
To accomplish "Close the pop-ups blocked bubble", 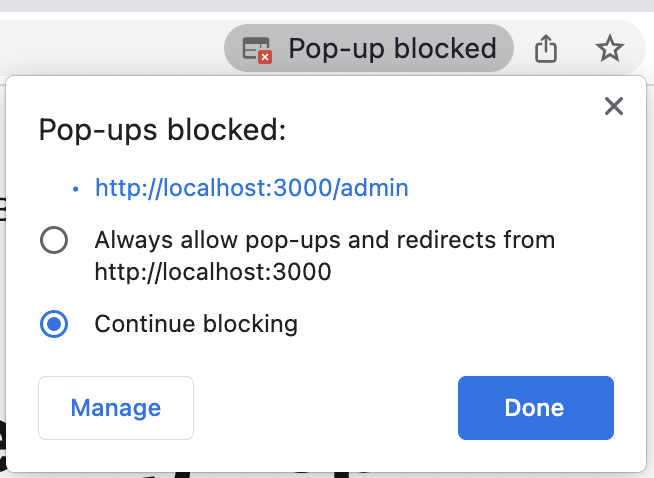I will point(614,106).
